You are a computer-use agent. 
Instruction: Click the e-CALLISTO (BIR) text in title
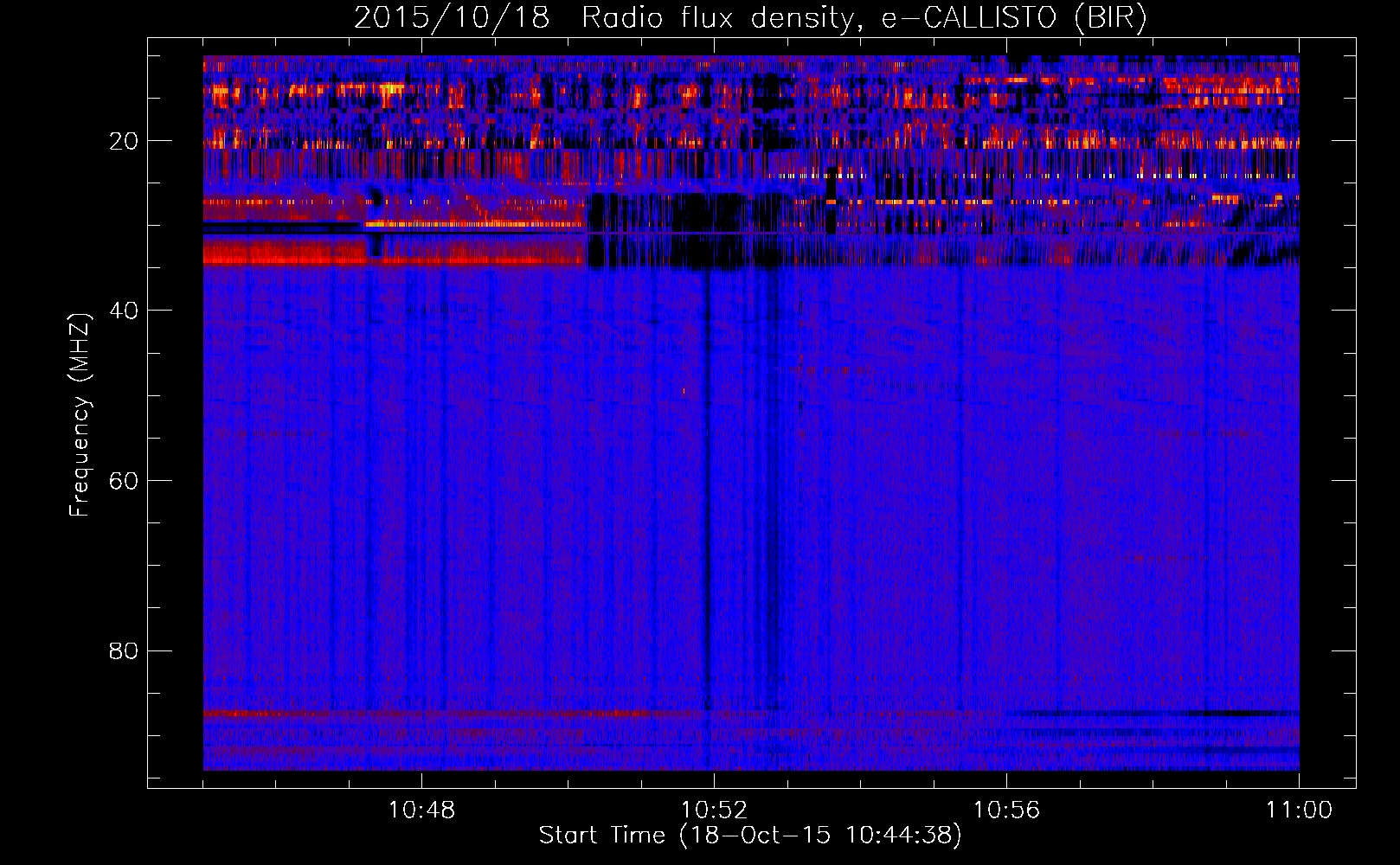click(1013, 17)
